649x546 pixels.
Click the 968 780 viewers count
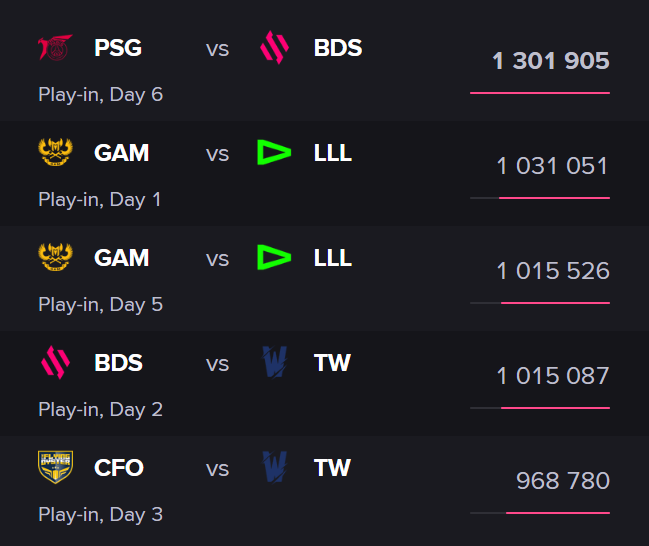coord(563,481)
